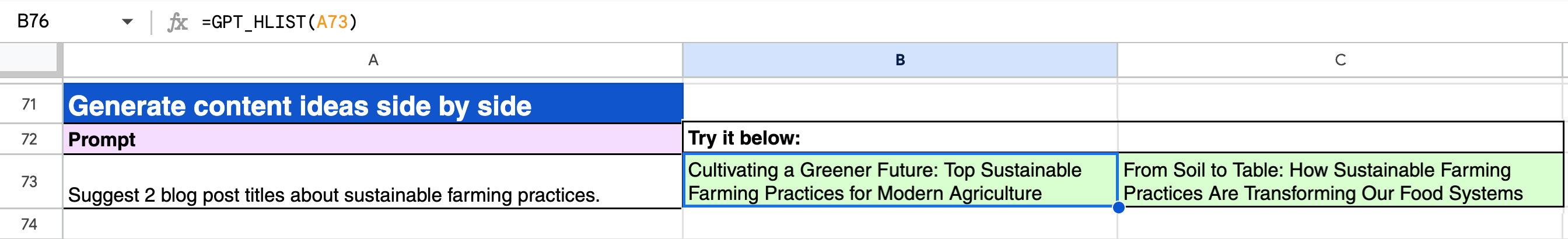The width and height of the screenshot is (1568, 239).
Task: Click the select-all corner box
Action: point(30,59)
